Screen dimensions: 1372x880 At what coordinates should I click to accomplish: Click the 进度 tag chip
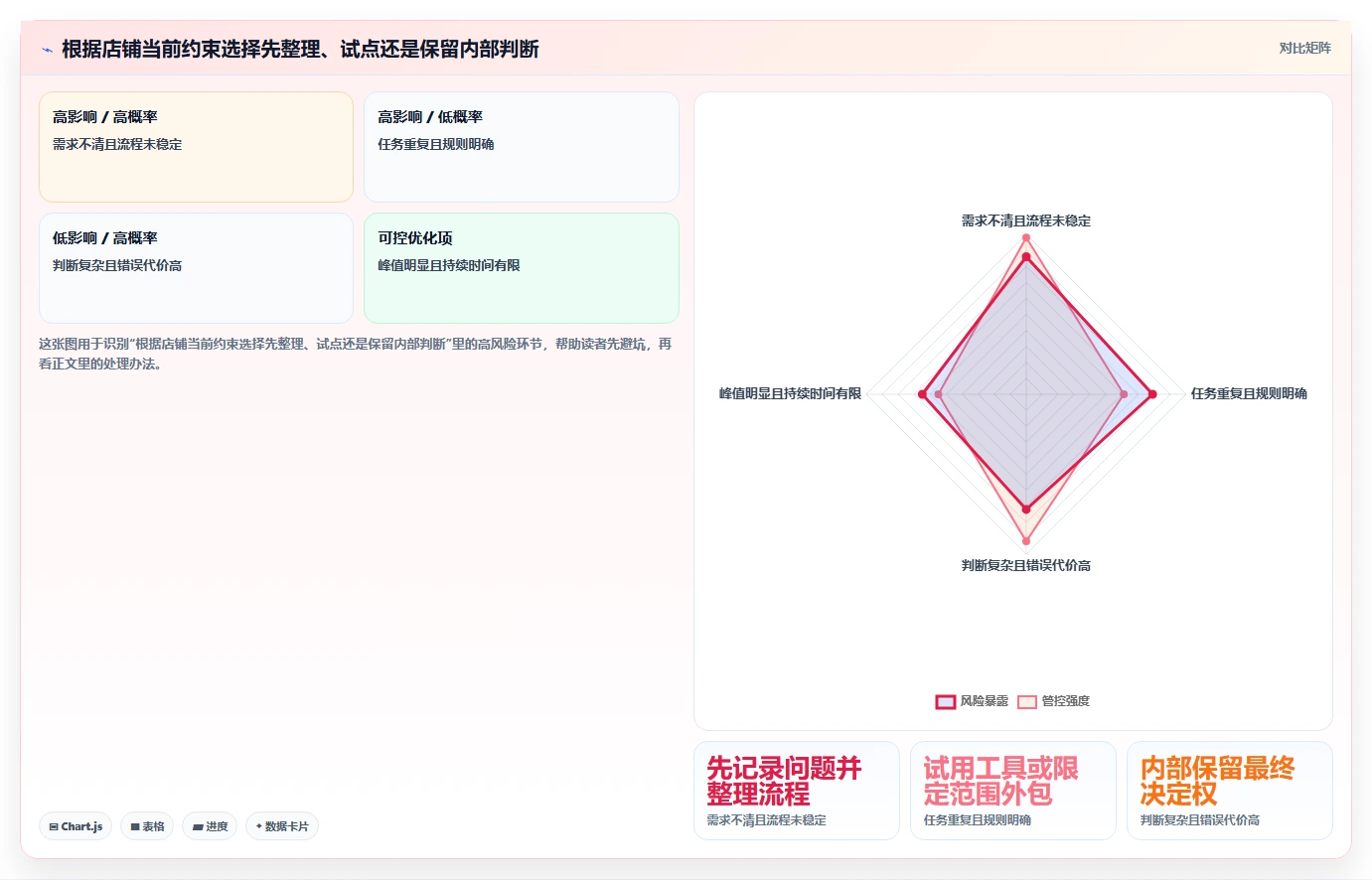(x=210, y=826)
